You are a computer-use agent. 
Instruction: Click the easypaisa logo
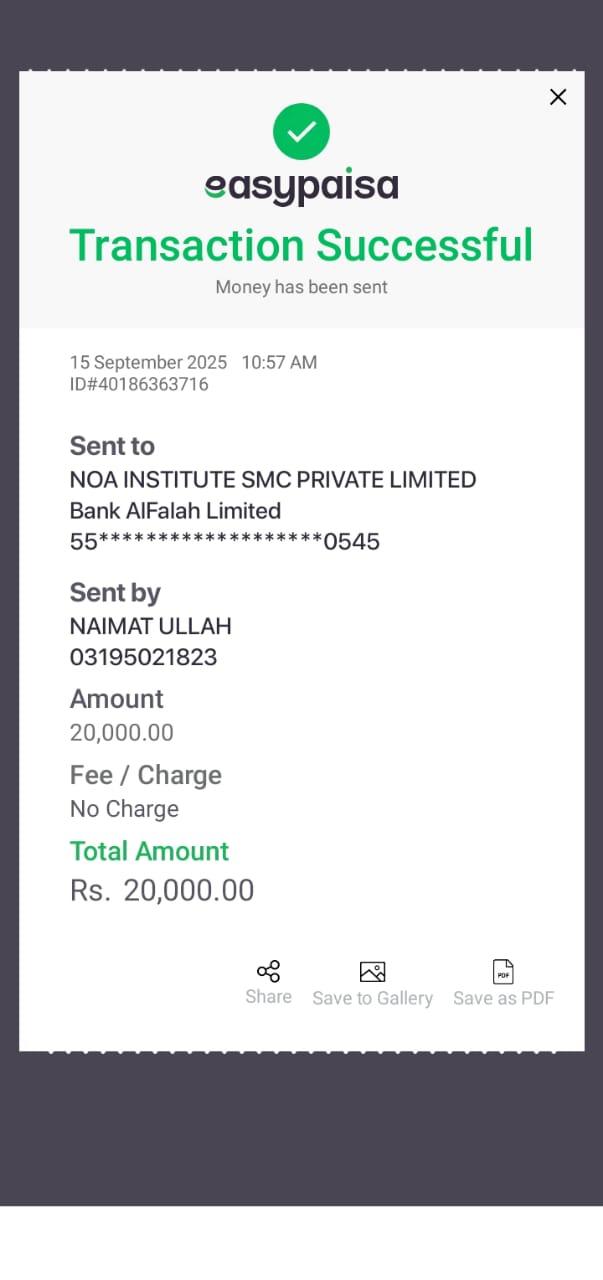[301, 186]
